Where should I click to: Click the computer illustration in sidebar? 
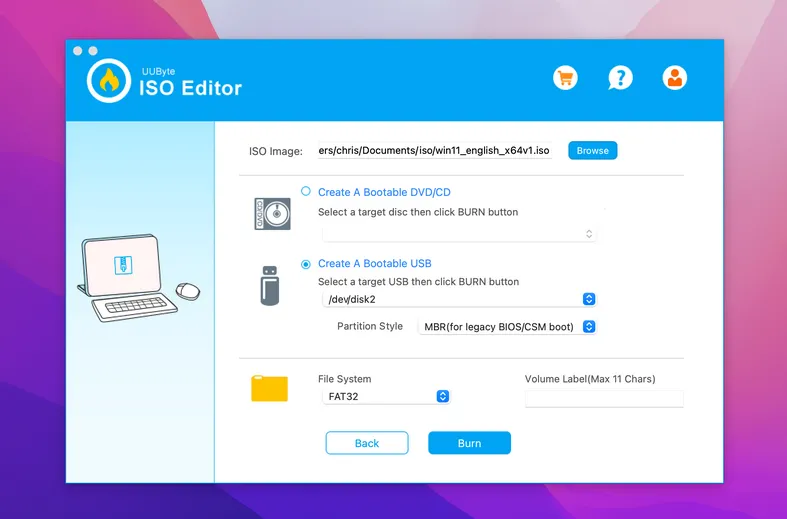(139, 278)
